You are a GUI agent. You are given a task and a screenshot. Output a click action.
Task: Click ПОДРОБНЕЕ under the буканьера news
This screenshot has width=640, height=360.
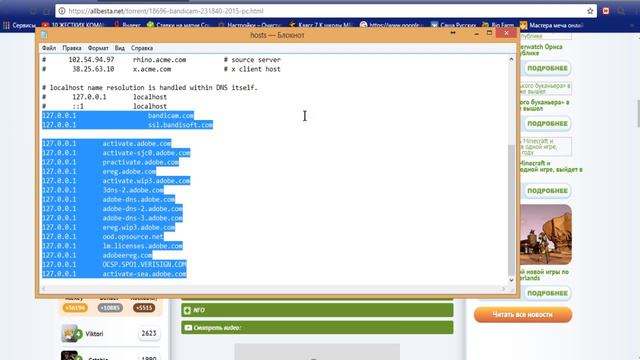[547, 123]
